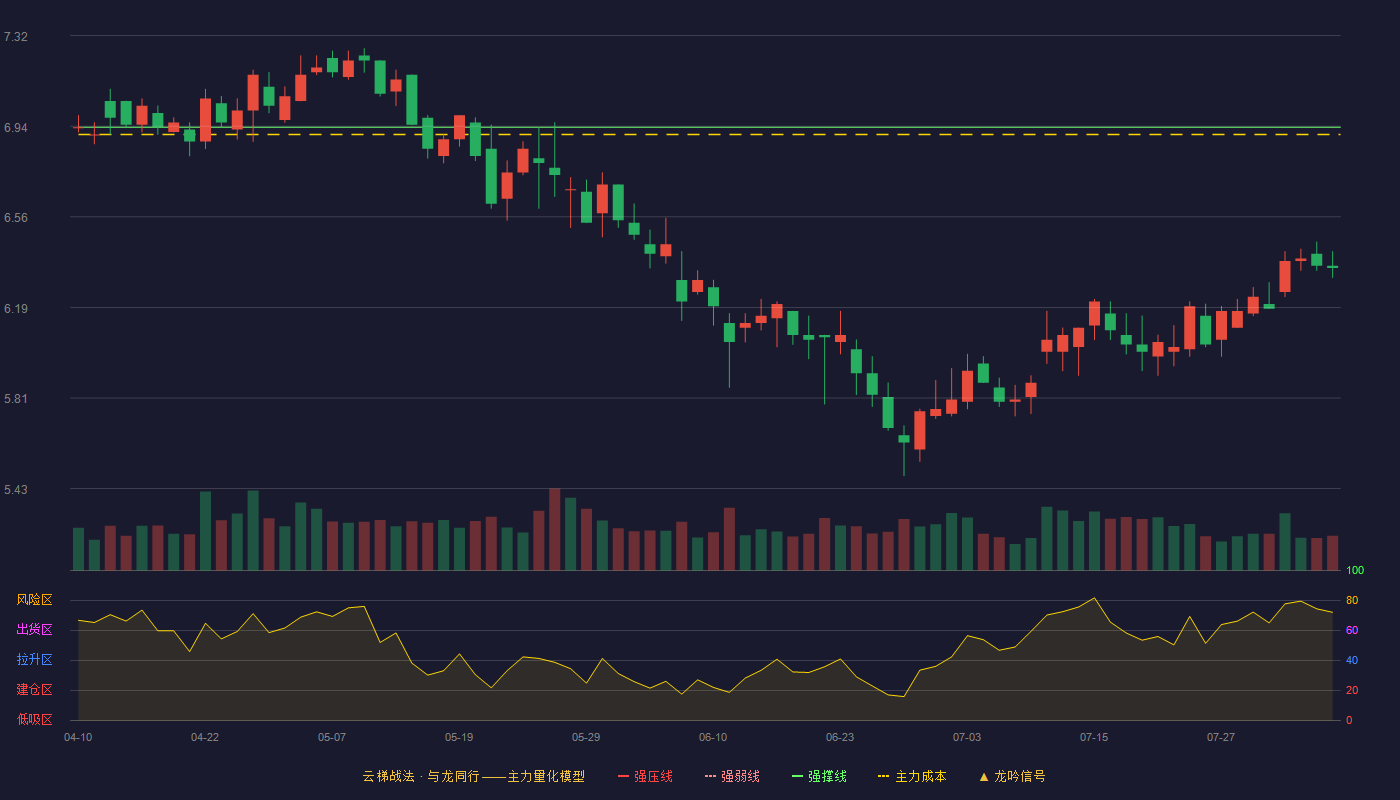Select the 04-22 date label

pos(205,737)
